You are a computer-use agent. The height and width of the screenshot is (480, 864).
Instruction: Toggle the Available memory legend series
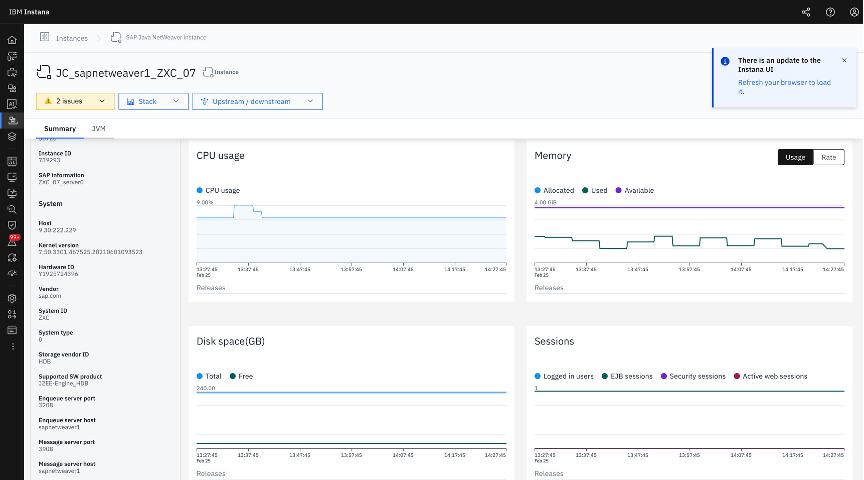coord(634,190)
